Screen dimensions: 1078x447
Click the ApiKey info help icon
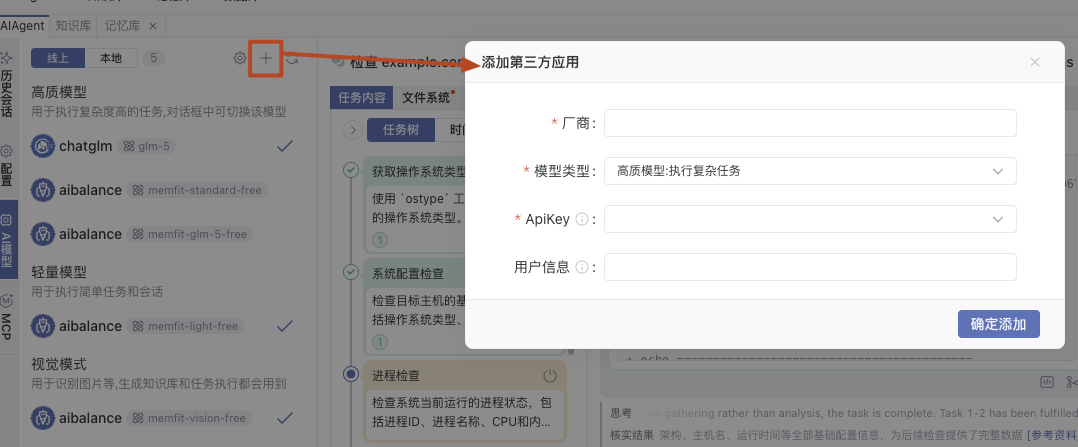582,220
